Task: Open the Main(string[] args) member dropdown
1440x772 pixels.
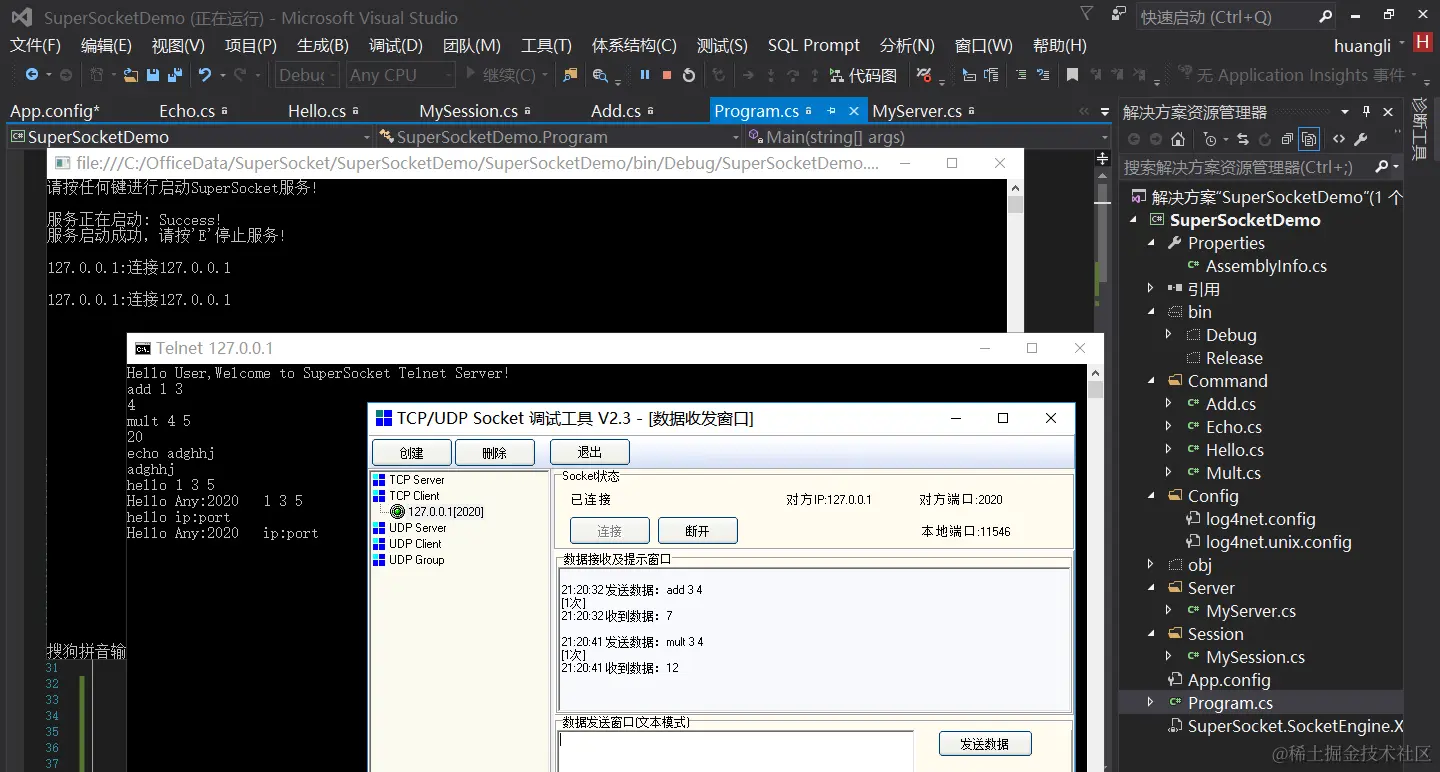Action: coord(928,137)
